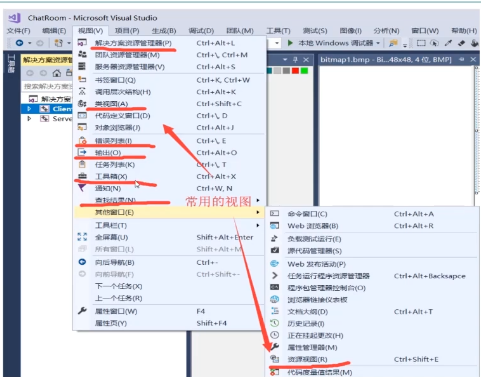Click the green Start Debugging play button

click(x=290, y=43)
